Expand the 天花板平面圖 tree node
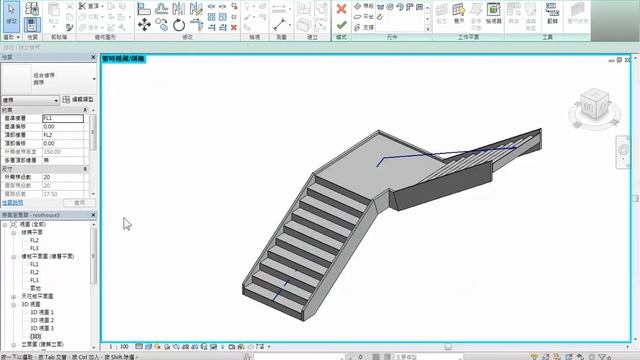 coord(13,297)
